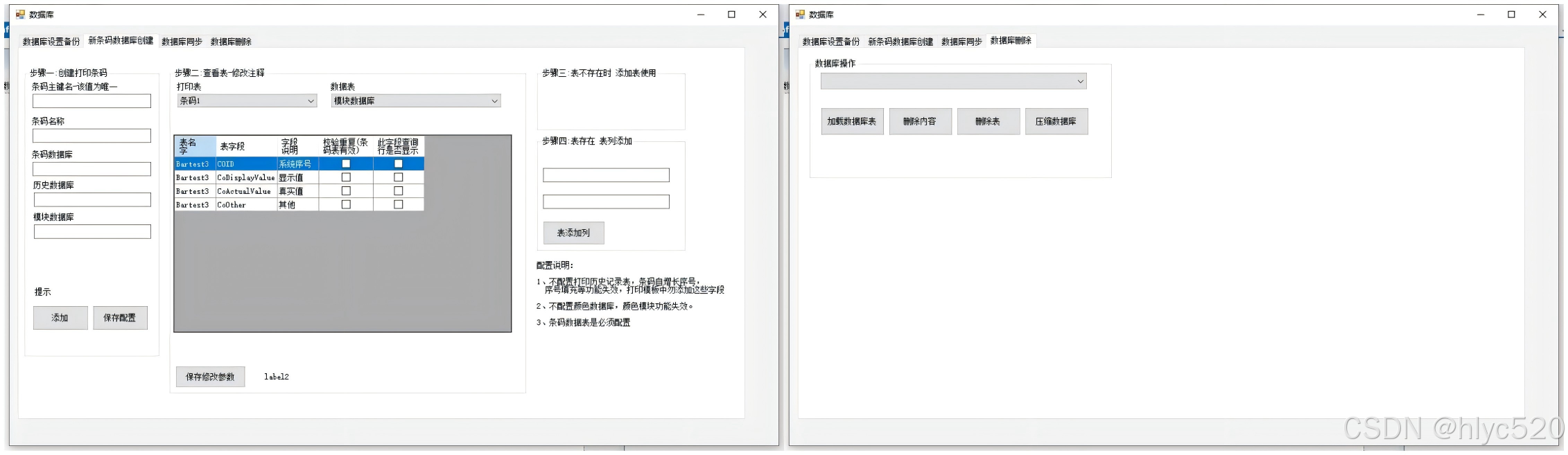Click the 真实值 description cell
The height and width of the screenshot is (455, 1568).
[x=297, y=191]
